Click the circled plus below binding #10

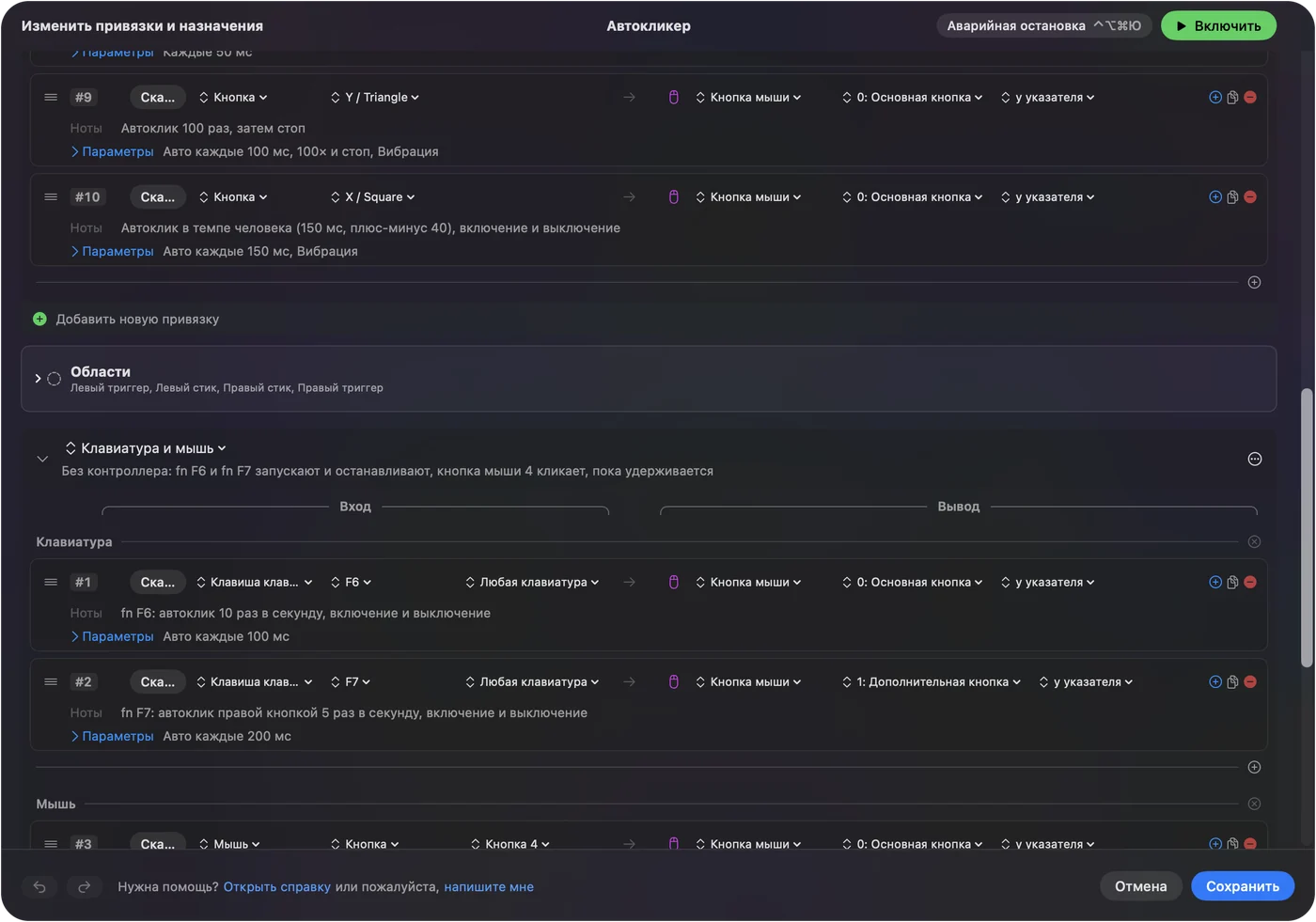(1254, 283)
